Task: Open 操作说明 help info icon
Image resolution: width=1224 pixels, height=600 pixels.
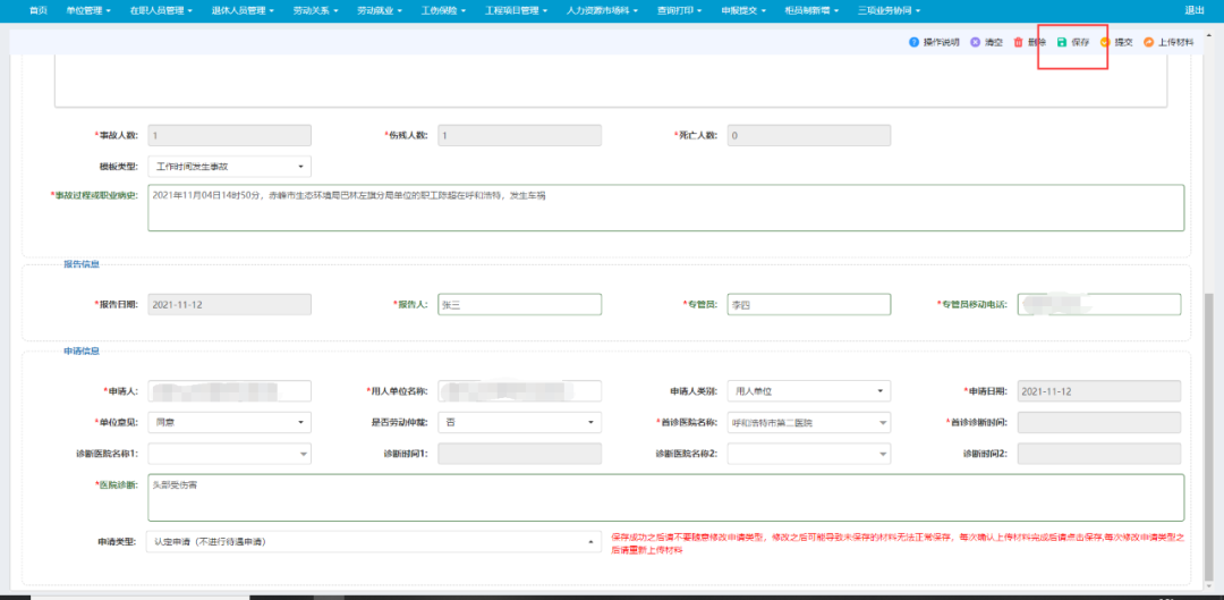Action: pos(913,43)
